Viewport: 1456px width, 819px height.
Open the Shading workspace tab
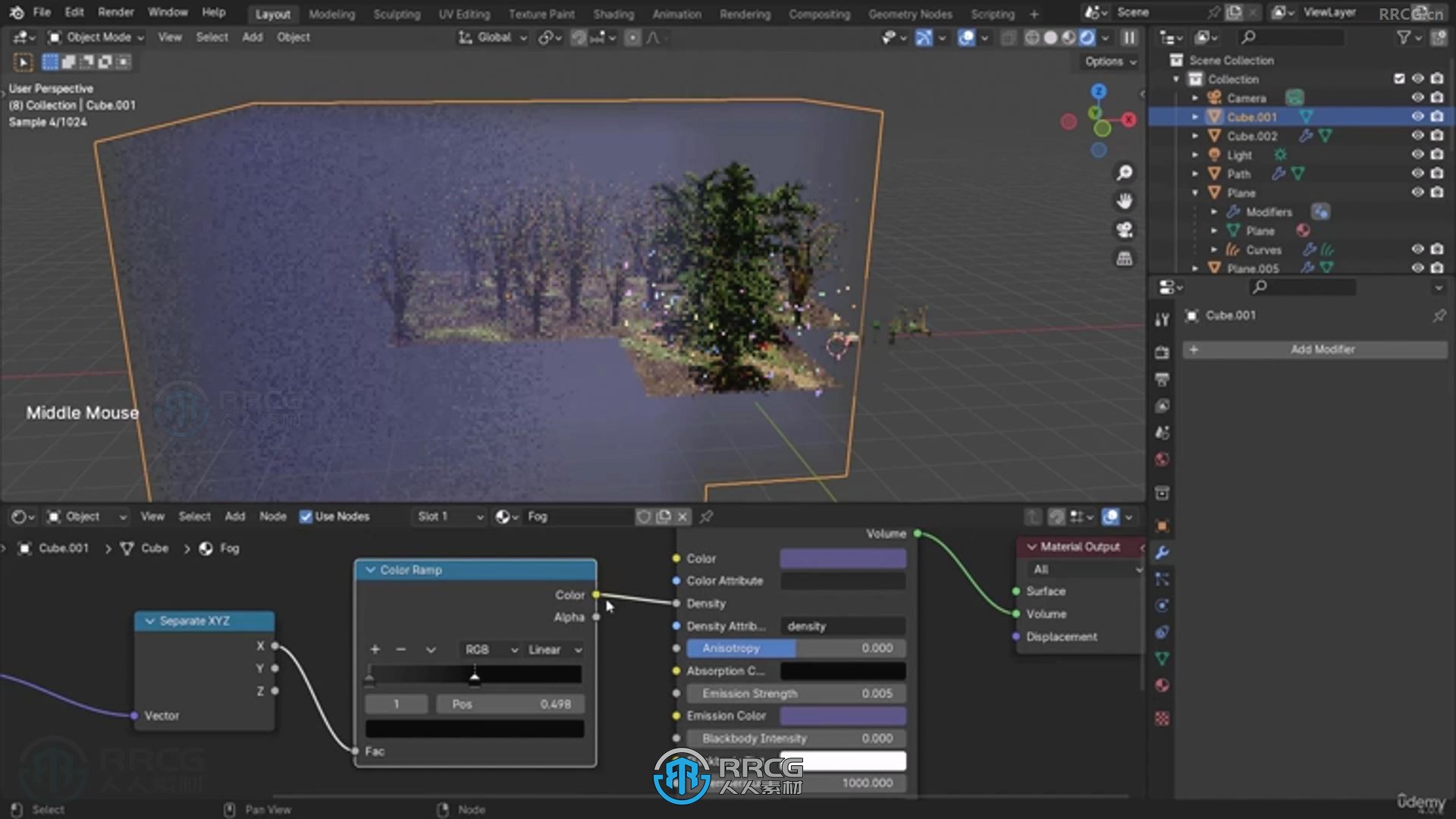coord(613,14)
